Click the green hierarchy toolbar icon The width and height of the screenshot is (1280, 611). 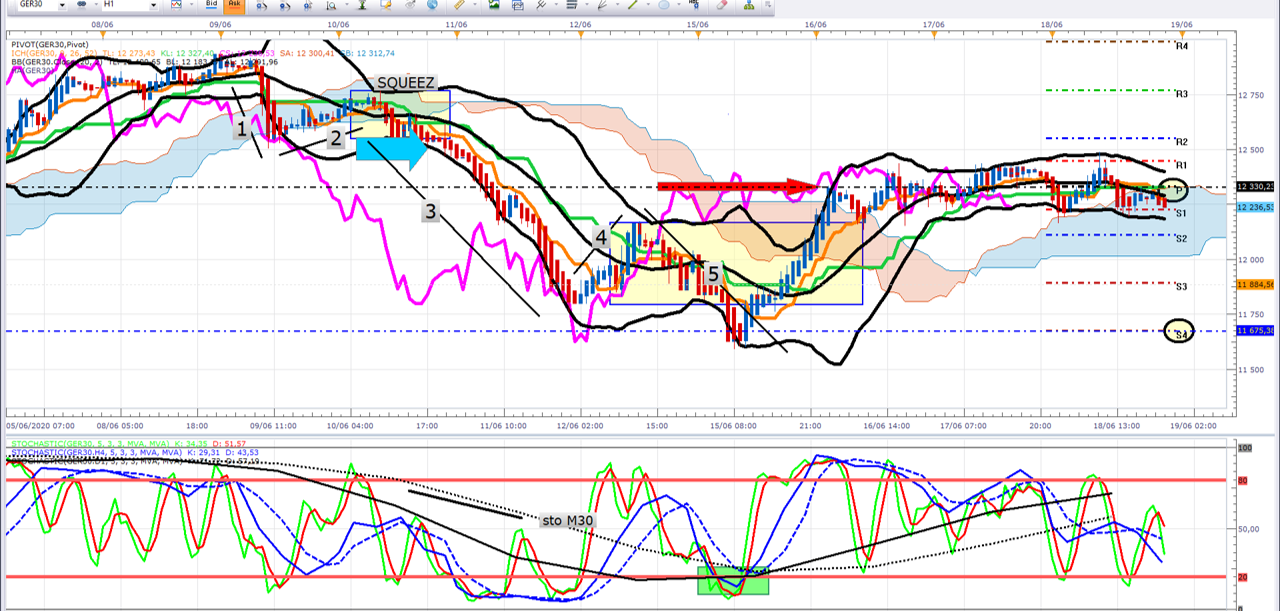point(748,5)
